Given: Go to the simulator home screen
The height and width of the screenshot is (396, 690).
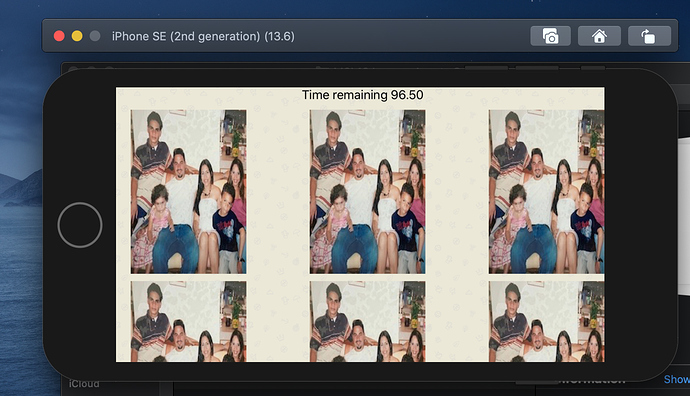Looking at the screenshot, I should pyautogui.click(x=599, y=36).
